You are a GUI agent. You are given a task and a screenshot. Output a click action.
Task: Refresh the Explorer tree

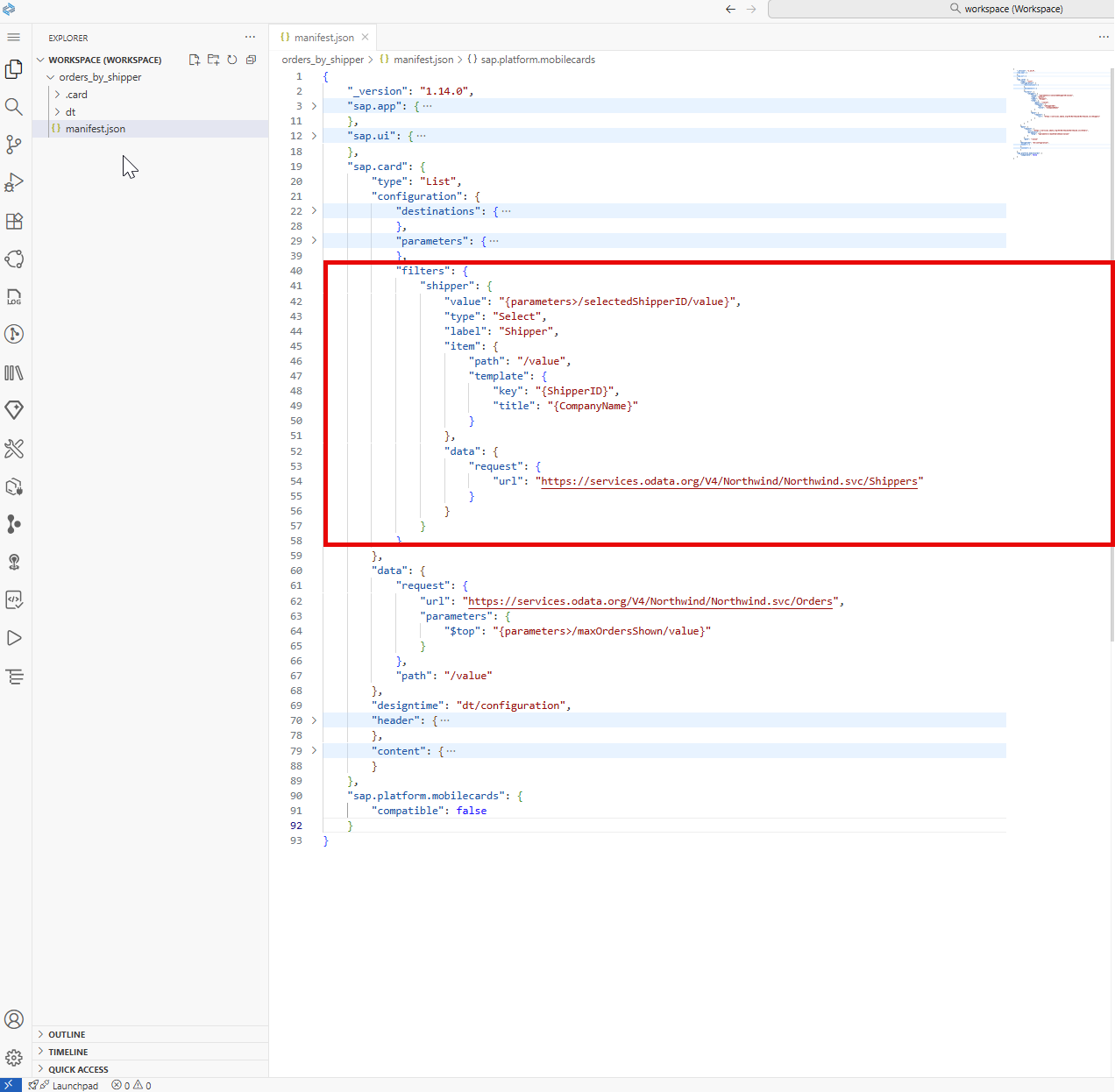pos(232,60)
